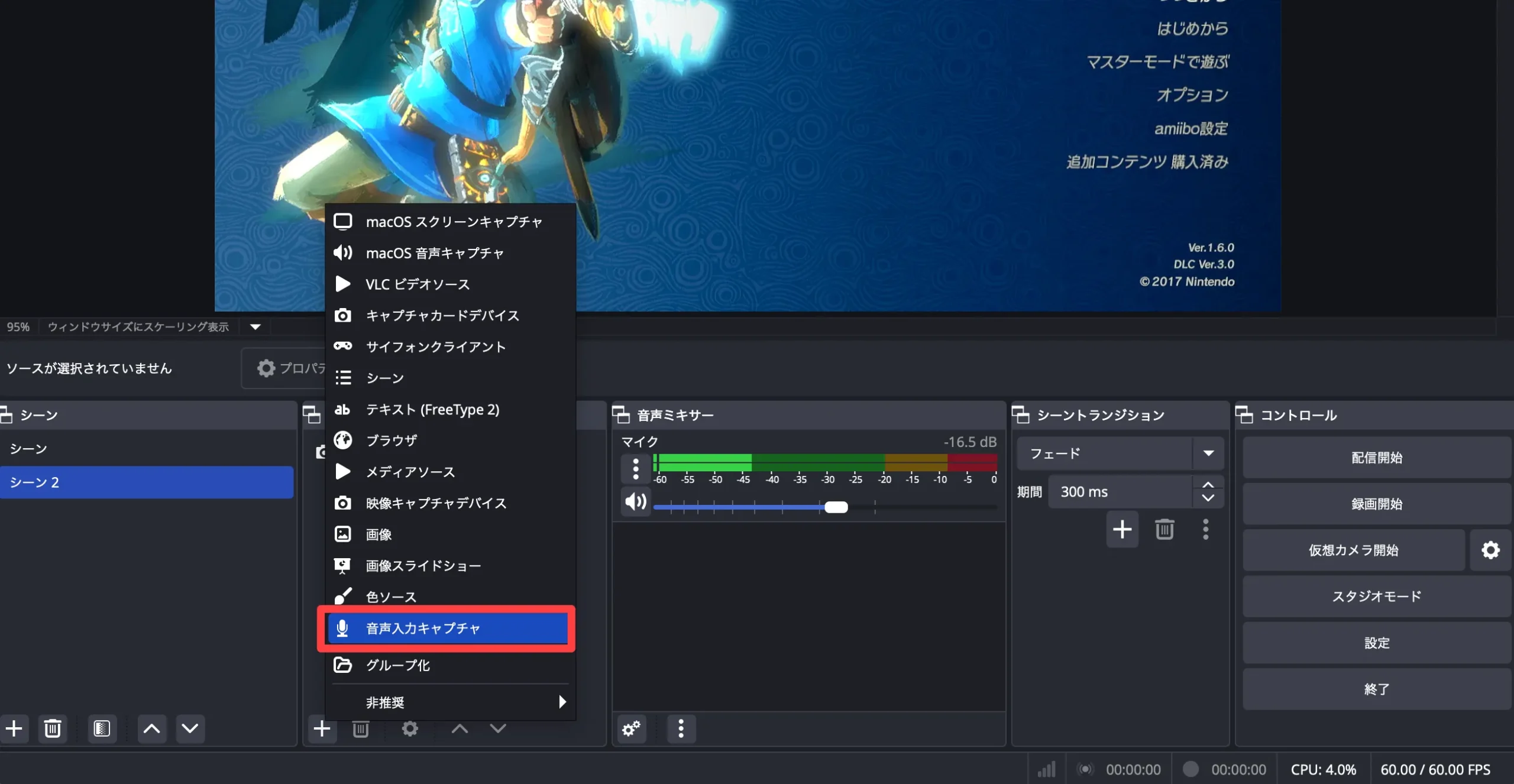Open source properties gear in sources toolbar
1514x784 pixels.
click(x=410, y=729)
